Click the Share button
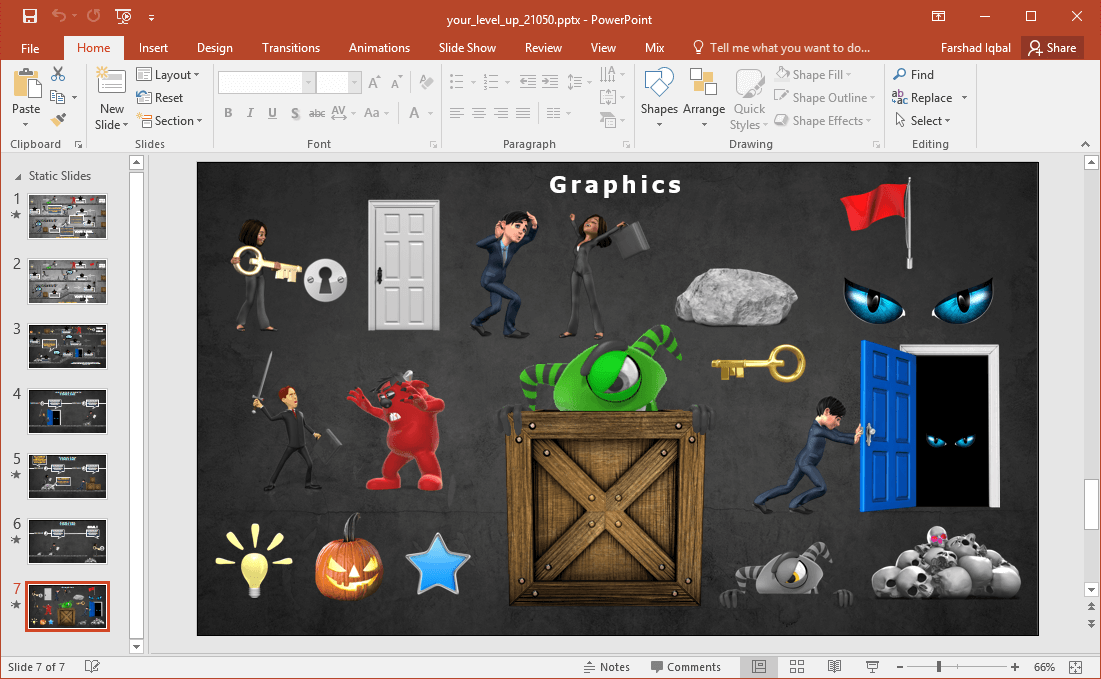The width and height of the screenshot is (1101, 679). click(x=1052, y=48)
